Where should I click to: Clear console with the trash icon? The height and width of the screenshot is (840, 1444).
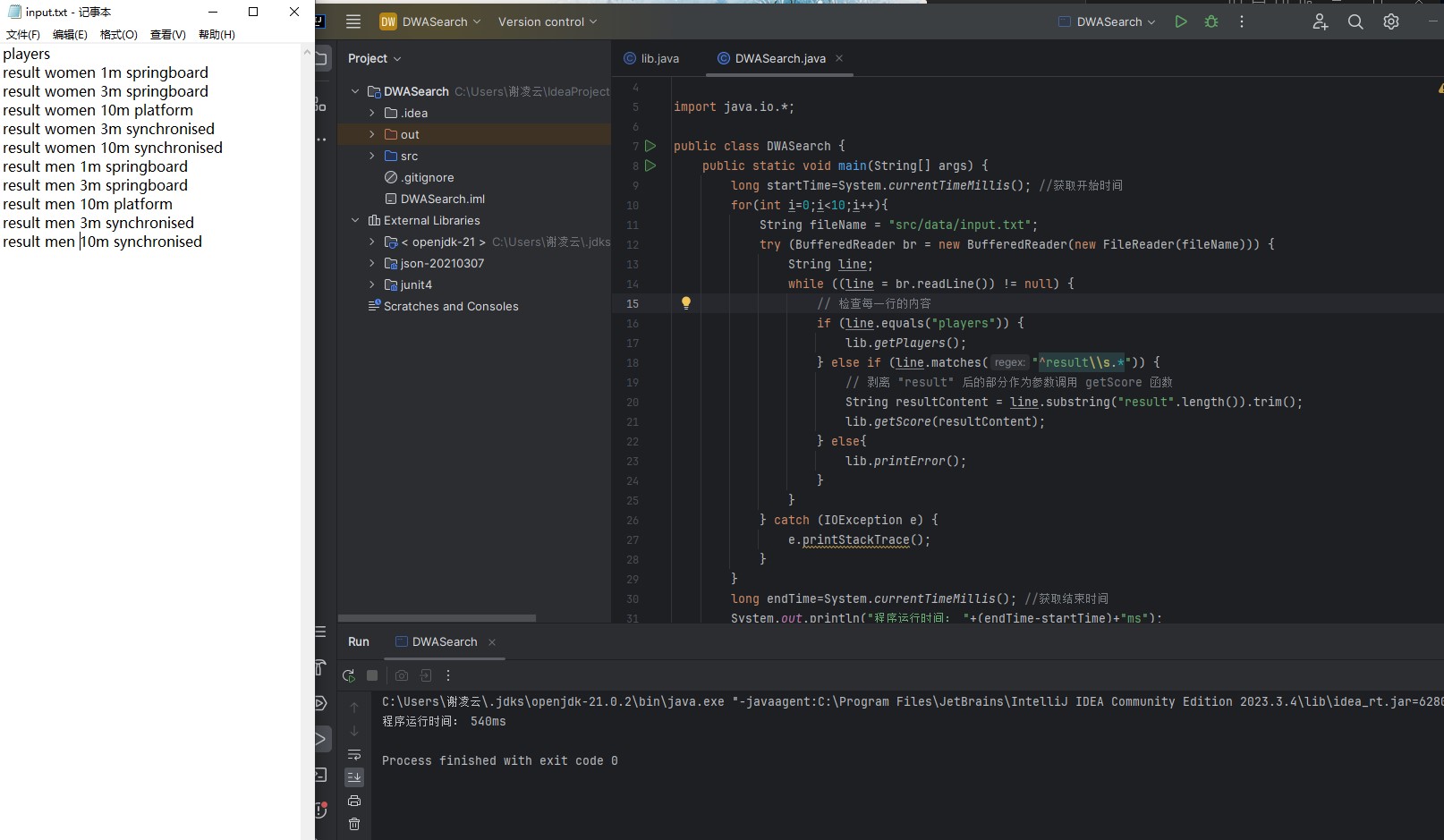354,824
